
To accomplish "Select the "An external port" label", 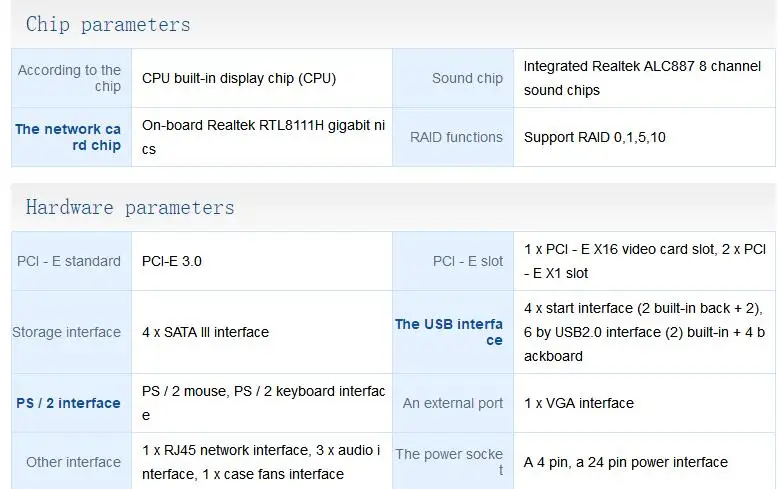I will [453, 403].
